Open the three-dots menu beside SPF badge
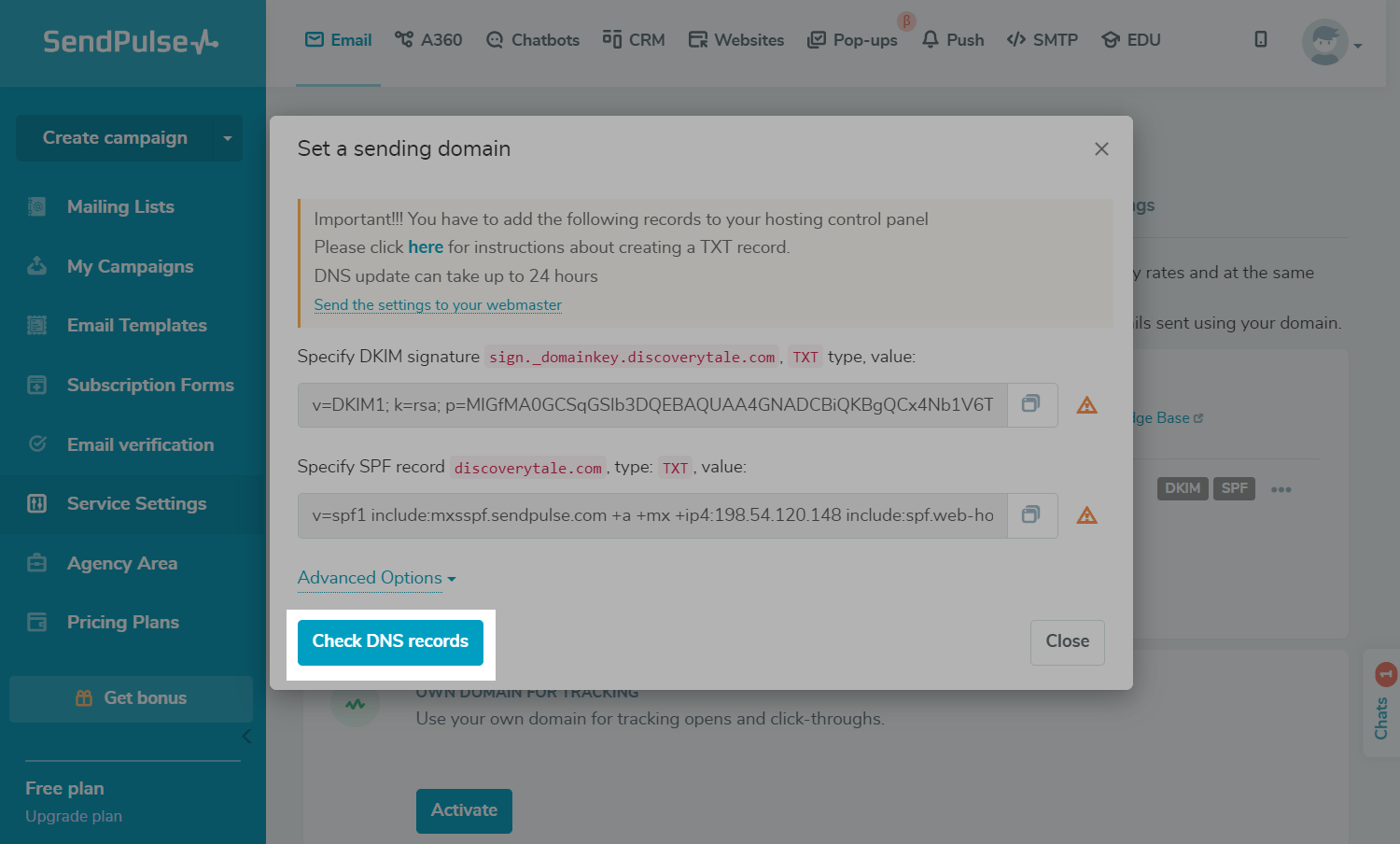This screenshot has width=1400, height=844. pyautogui.click(x=1281, y=489)
